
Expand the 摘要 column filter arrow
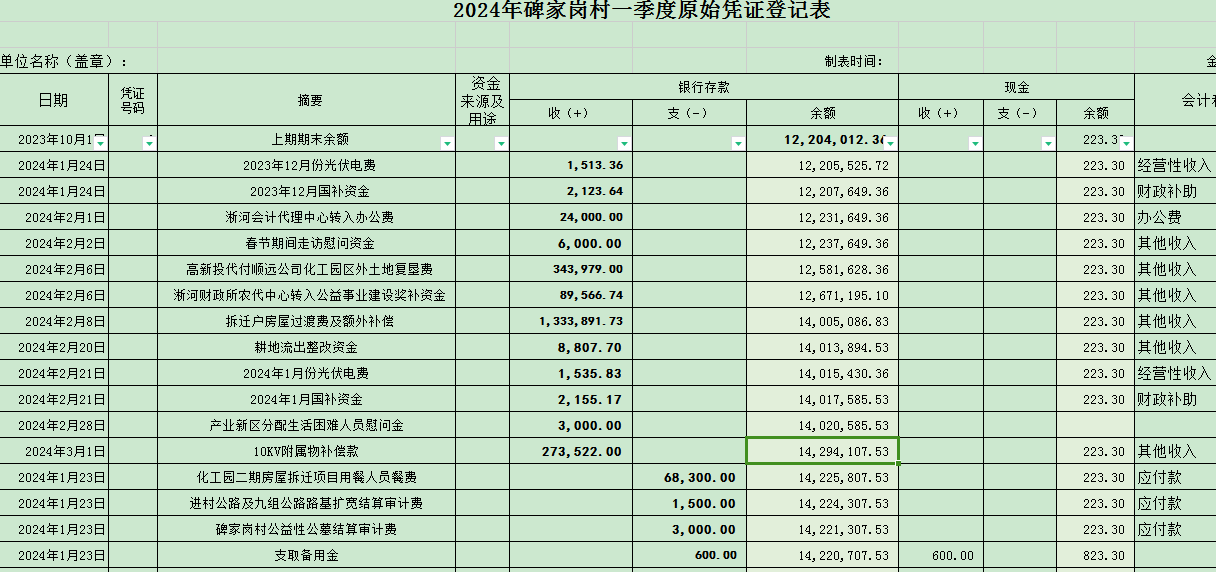tap(447, 143)
